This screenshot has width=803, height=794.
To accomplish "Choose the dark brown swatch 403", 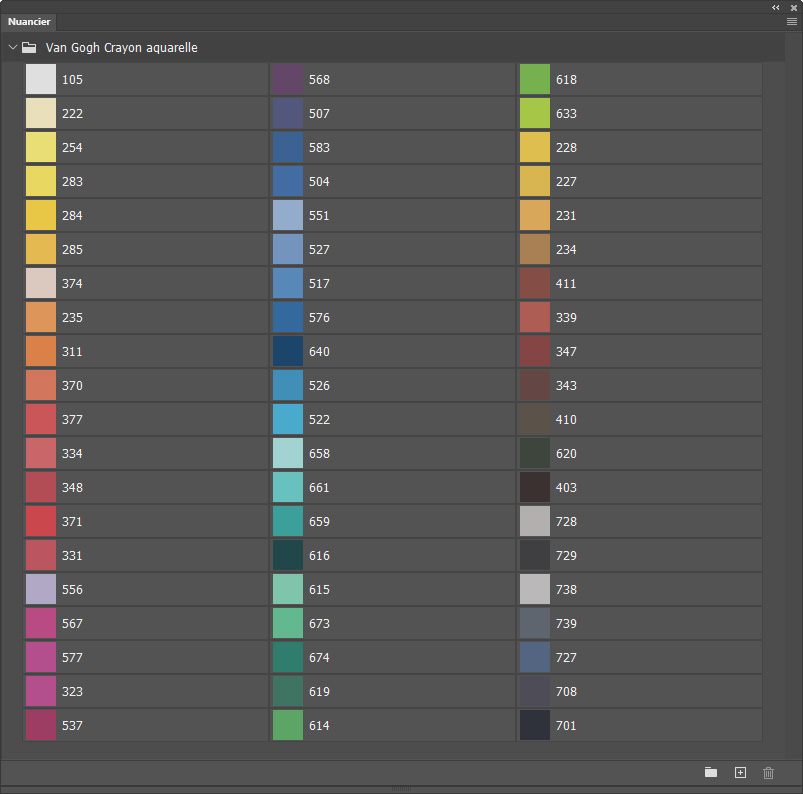I will (x=535, y=487).
